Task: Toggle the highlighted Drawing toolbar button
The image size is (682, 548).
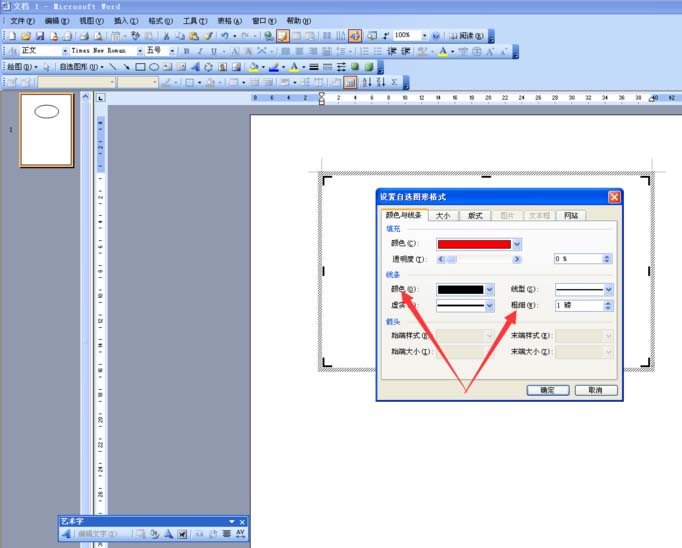Action: (x=354, y=36)
